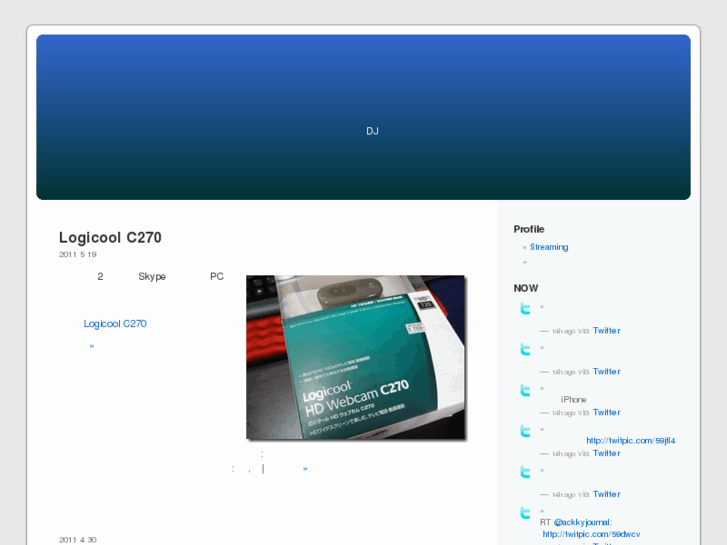
Task: Click the word Skype in the post body
Action: 152,276
